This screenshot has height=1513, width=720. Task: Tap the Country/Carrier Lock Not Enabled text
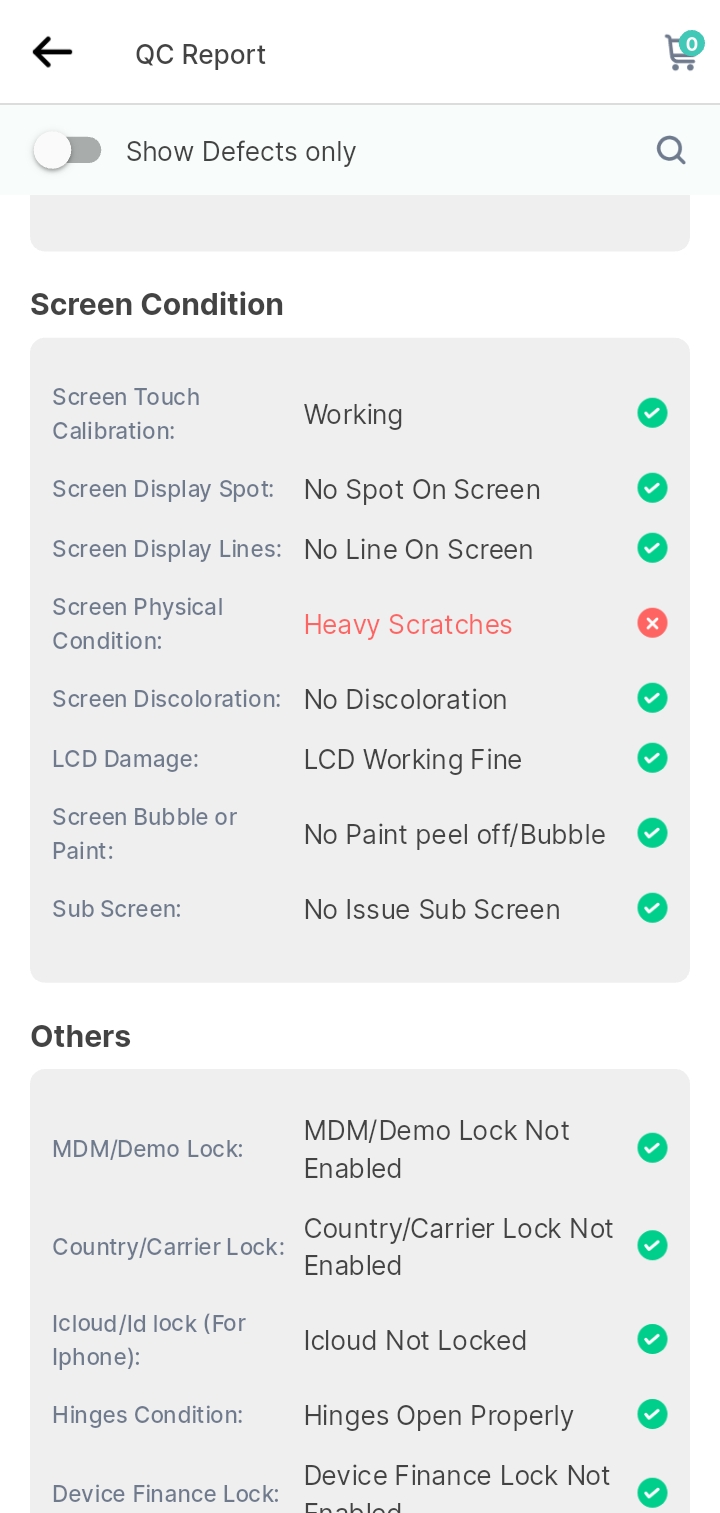tap(459, 1246)
